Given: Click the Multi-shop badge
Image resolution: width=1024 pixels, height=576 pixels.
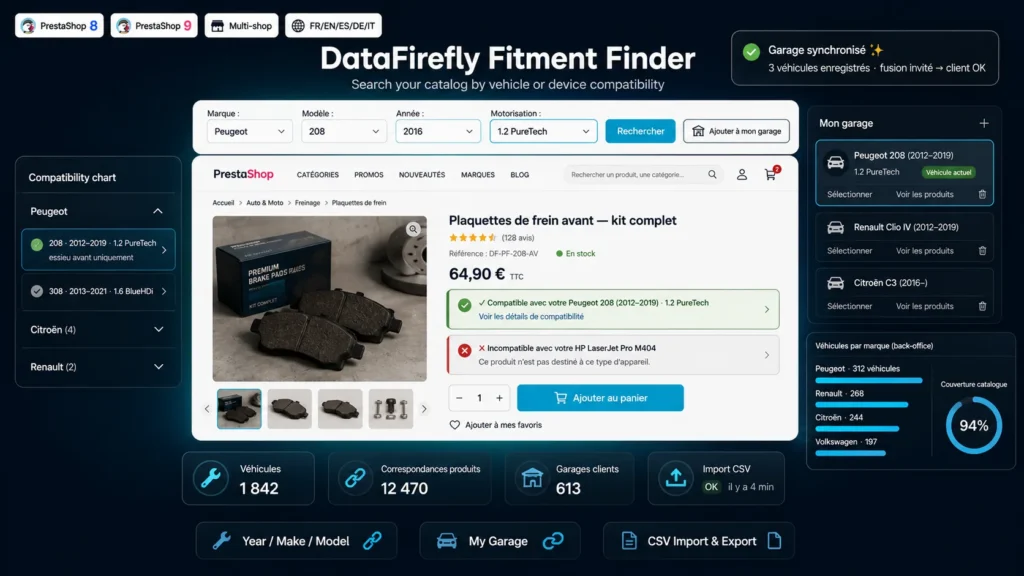Looking at the screenshot, I should 242,25.
